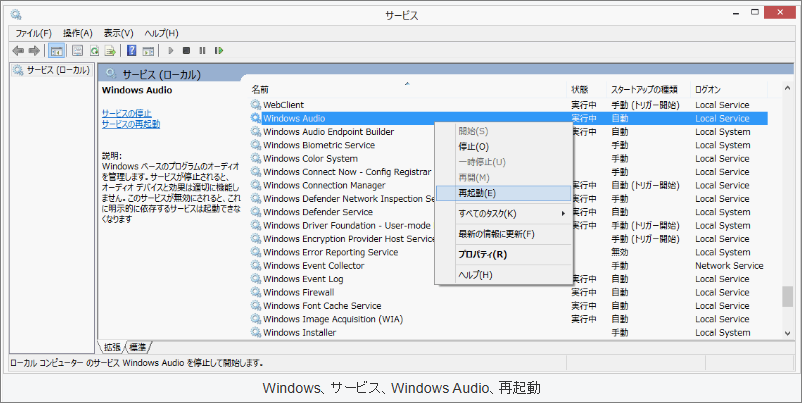Viewport: 802px width, 403px height.
Task: Click the サービスの停止 link
Action: (126, 114)
